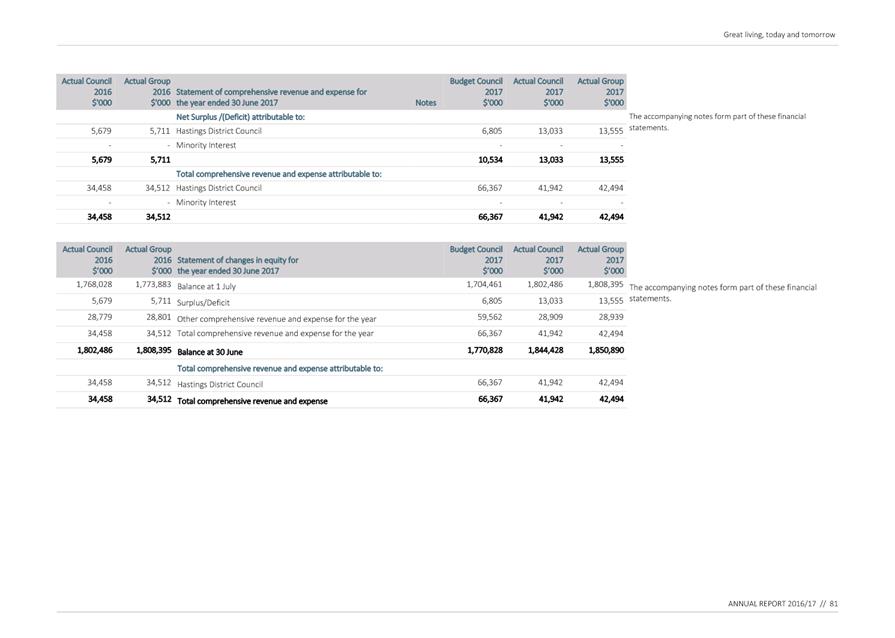The height and width of the screenshot is (638, 895).
Task: Select 13,555 in the equity table Surplus/Deficit row
Action: [611, 301]
